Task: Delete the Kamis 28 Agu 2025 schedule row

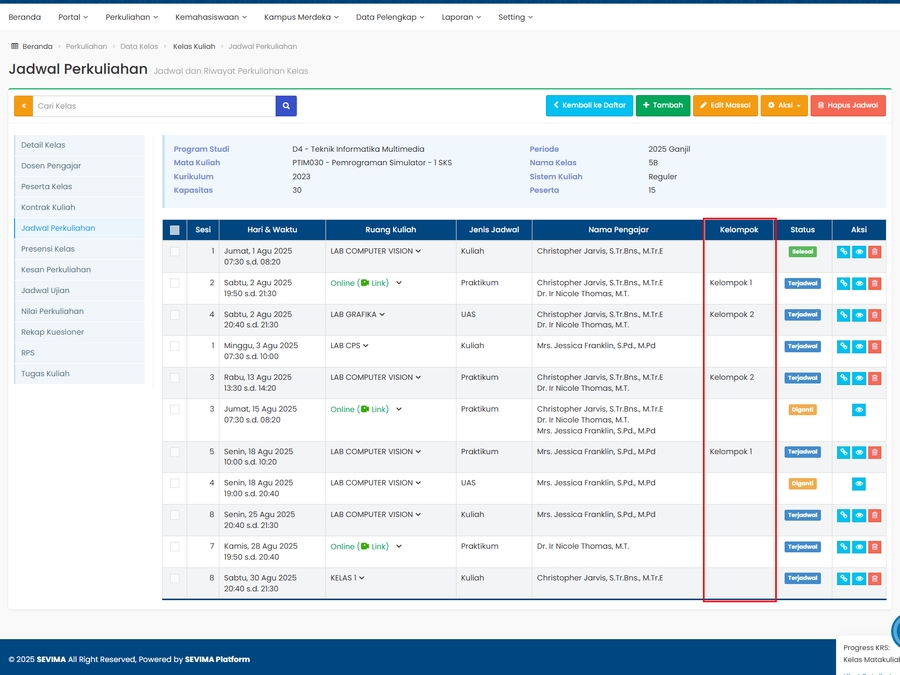Action: 875,547
